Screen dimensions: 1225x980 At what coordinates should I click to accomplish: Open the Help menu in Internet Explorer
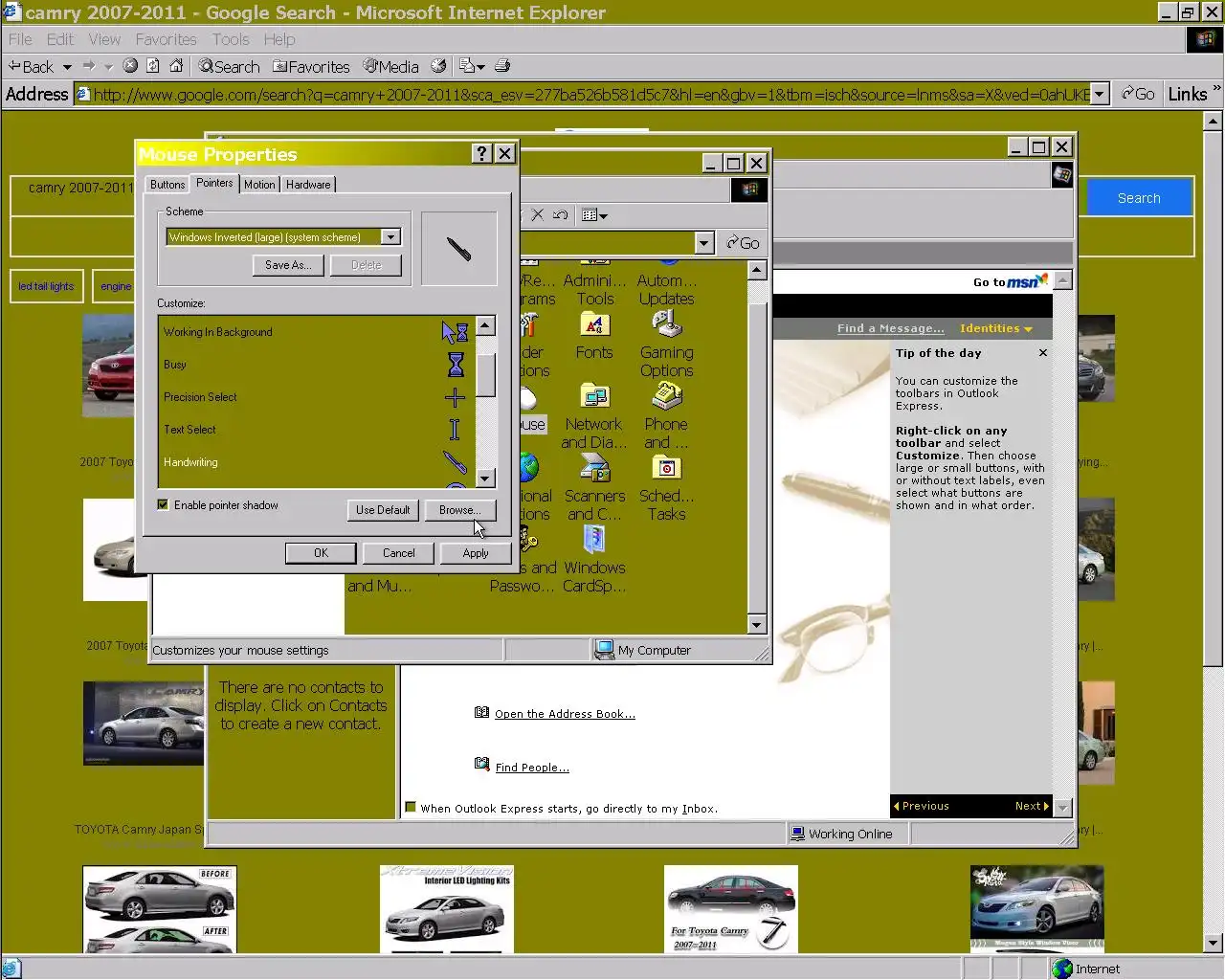tap(279, 39)
